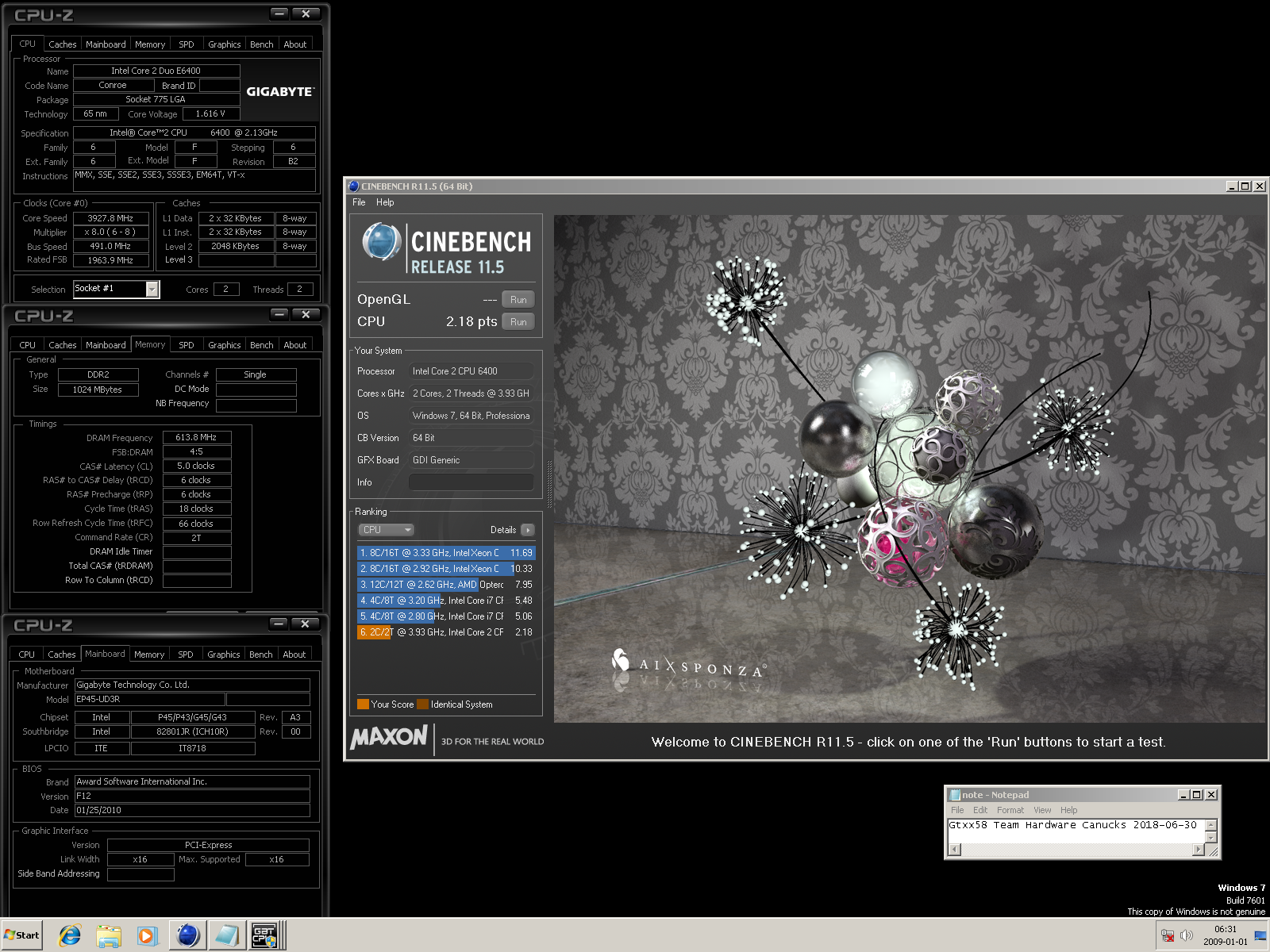Image resolution: width=1270 pixels, height=952 pixels.
Task: Select Memory tab in bottom CPU-Z window
Action: [x=149, y=654]
